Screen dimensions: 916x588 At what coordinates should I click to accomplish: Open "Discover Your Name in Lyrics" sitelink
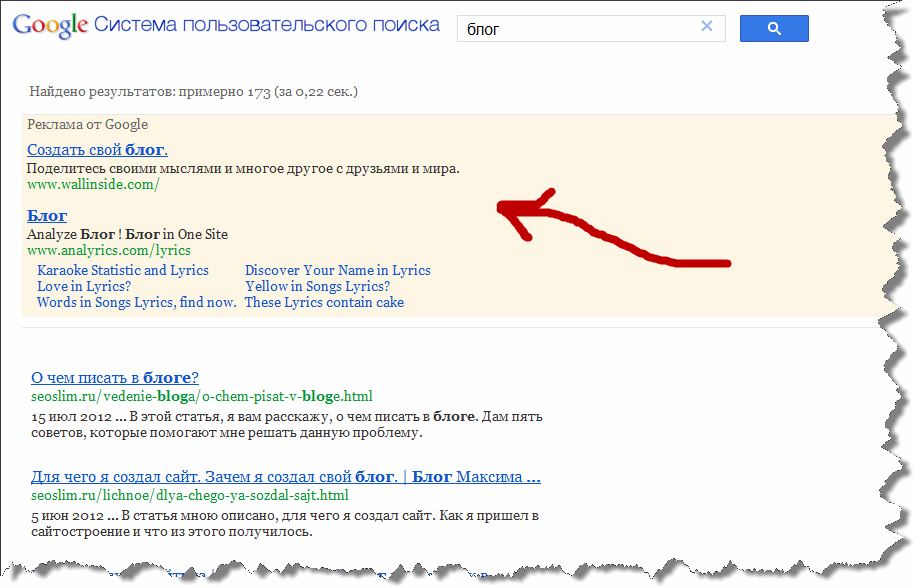point(338,270)
